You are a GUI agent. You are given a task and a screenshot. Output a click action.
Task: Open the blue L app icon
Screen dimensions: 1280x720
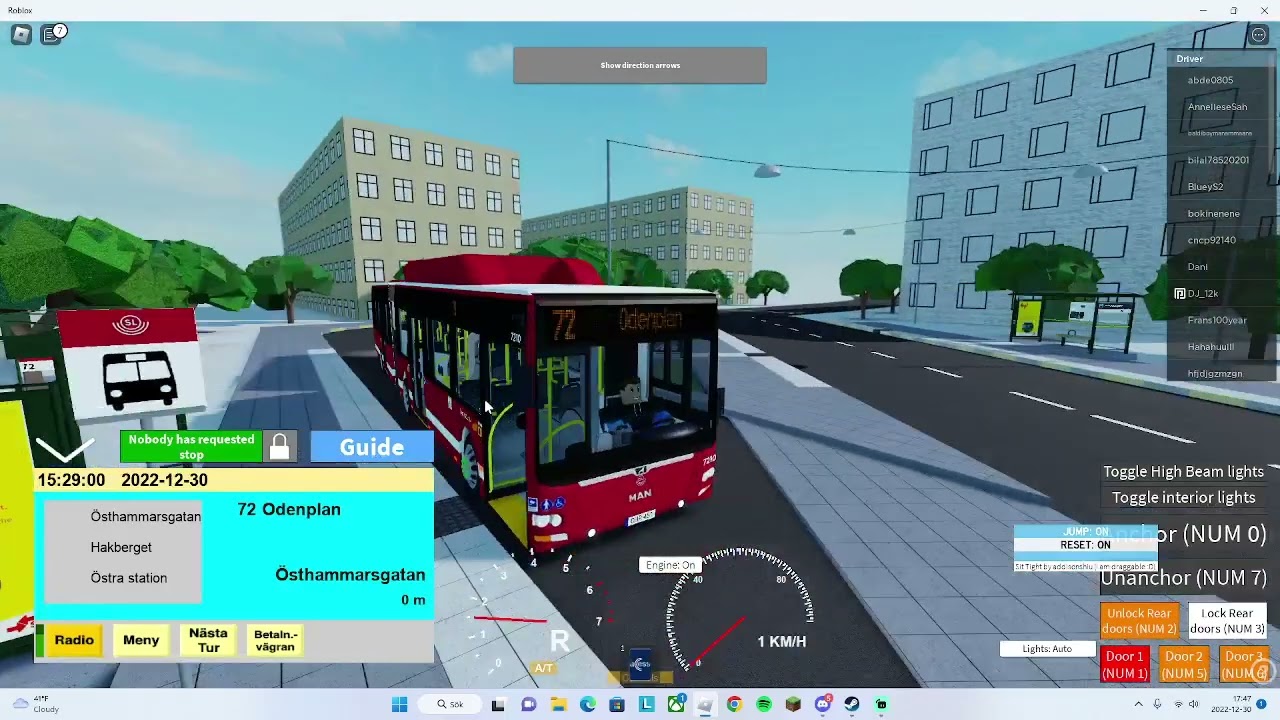click(647, 704)
